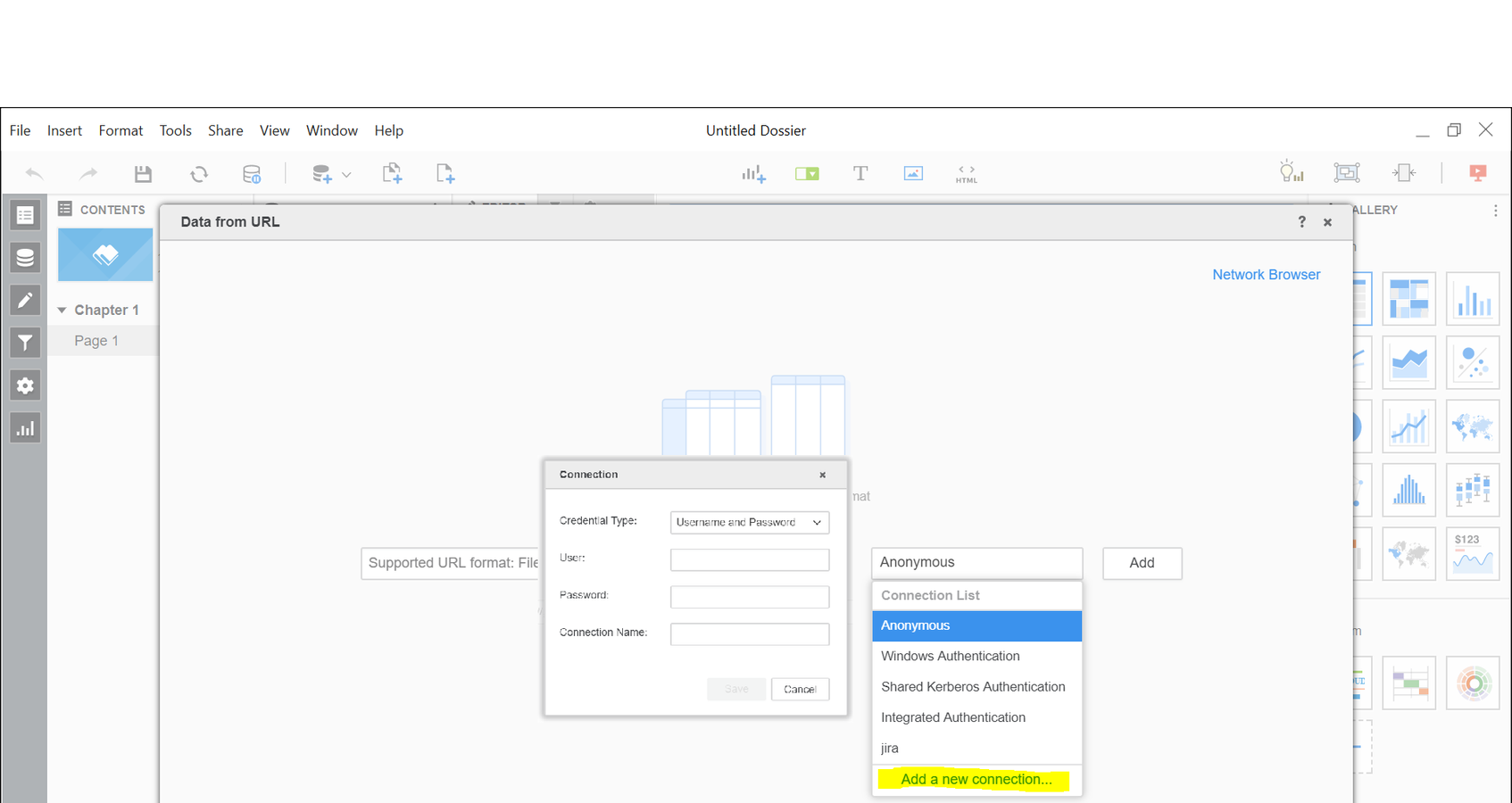Open the Format gear sidebar icon
The width and height of the screenshot is (1512, 803).
point(25,385)
